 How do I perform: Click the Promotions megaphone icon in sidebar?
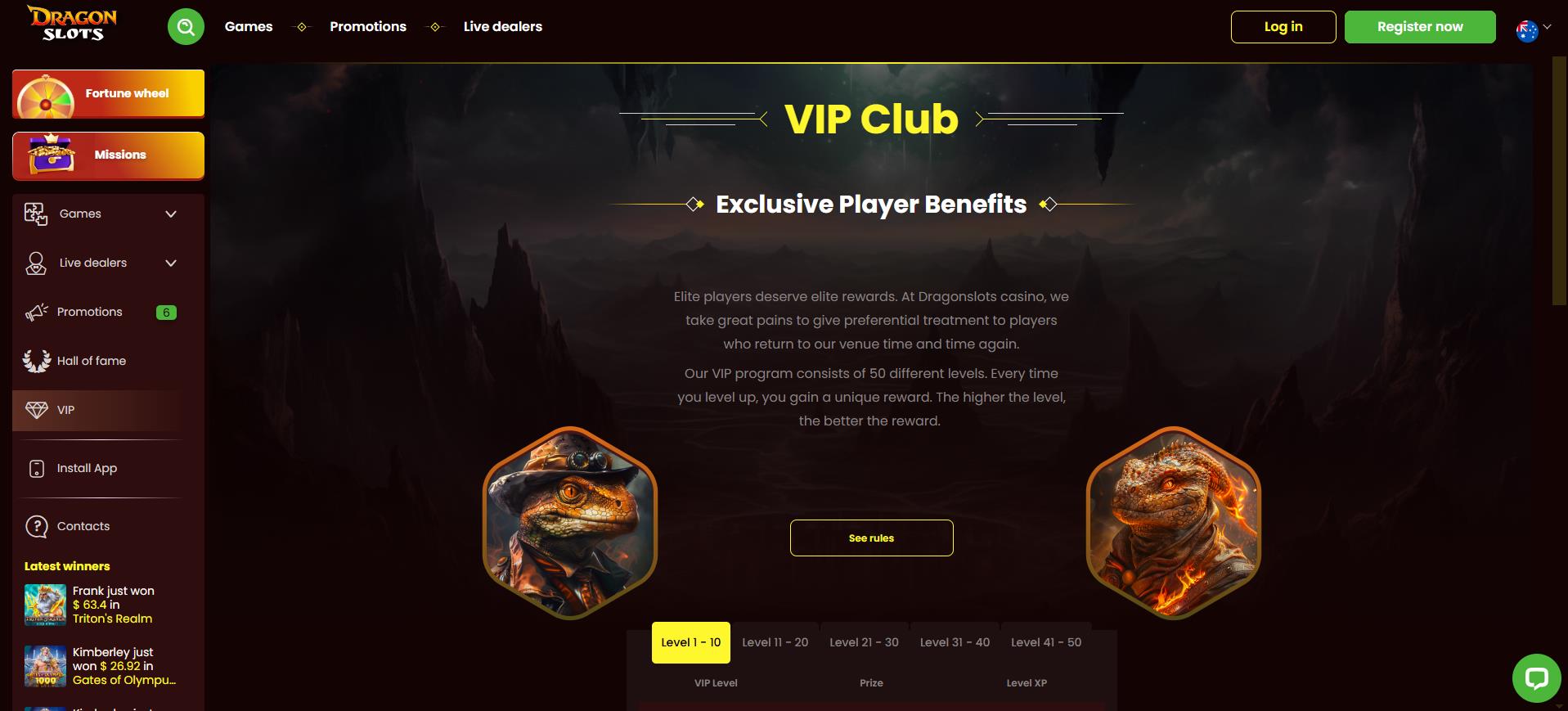coord(36,312)
